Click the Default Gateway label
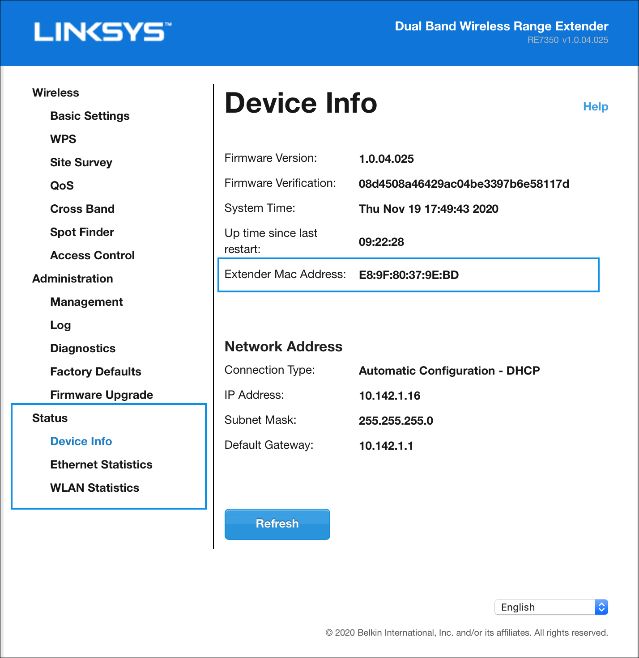Screen dimensions: 639x658 [x=269, y=445]
